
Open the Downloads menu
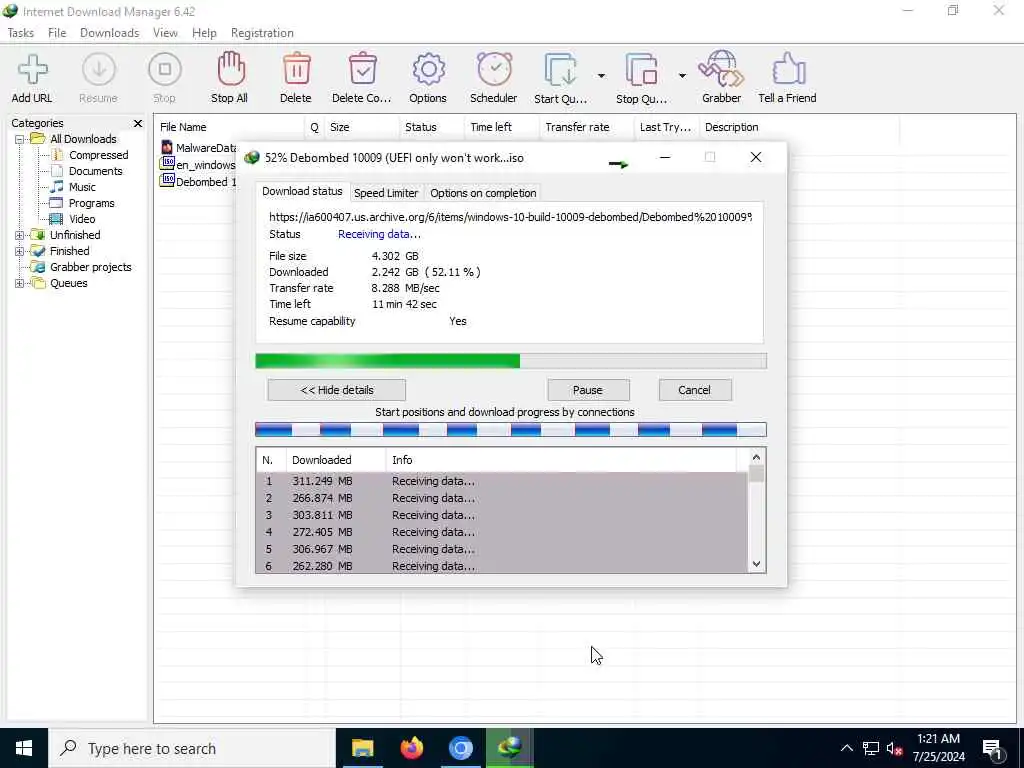(110, 33)
